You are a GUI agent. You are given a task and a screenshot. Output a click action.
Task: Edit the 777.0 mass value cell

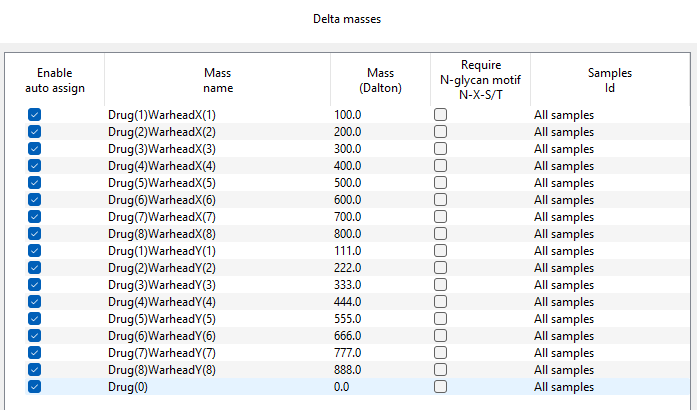pos(348,353)
